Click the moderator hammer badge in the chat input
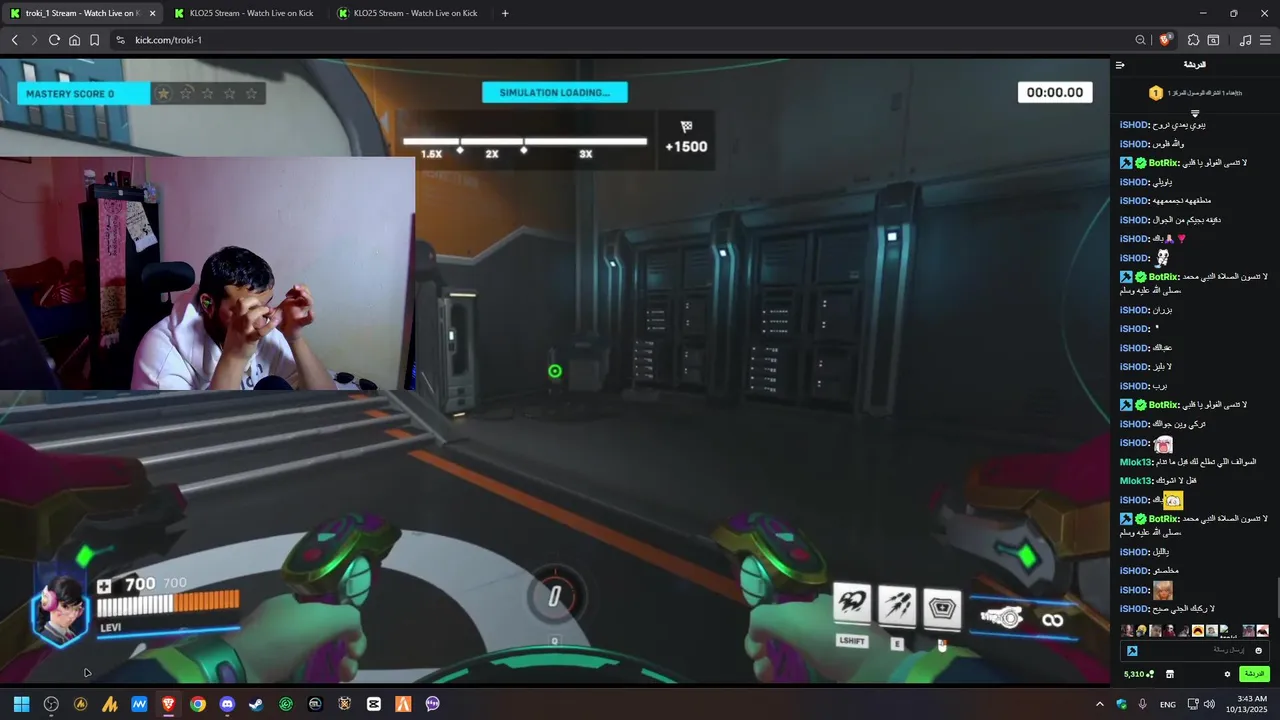The image size is (1280, 720). (x=1132, y=650)
